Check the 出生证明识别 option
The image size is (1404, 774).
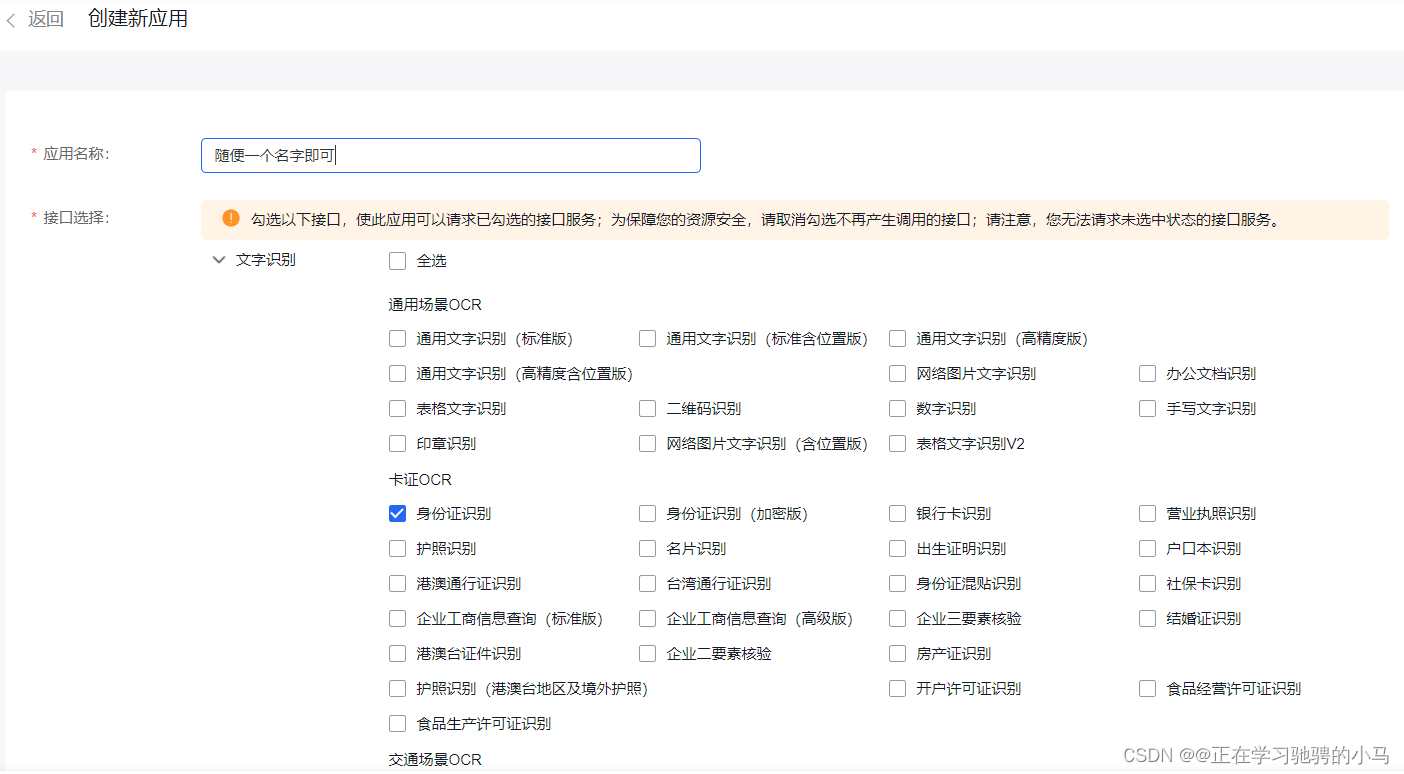(x=897, y=549)
